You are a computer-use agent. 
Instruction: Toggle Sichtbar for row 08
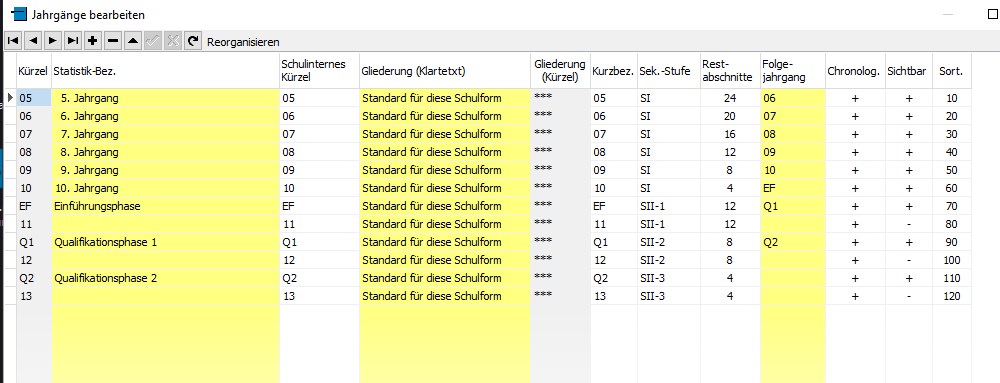point(909,152)
